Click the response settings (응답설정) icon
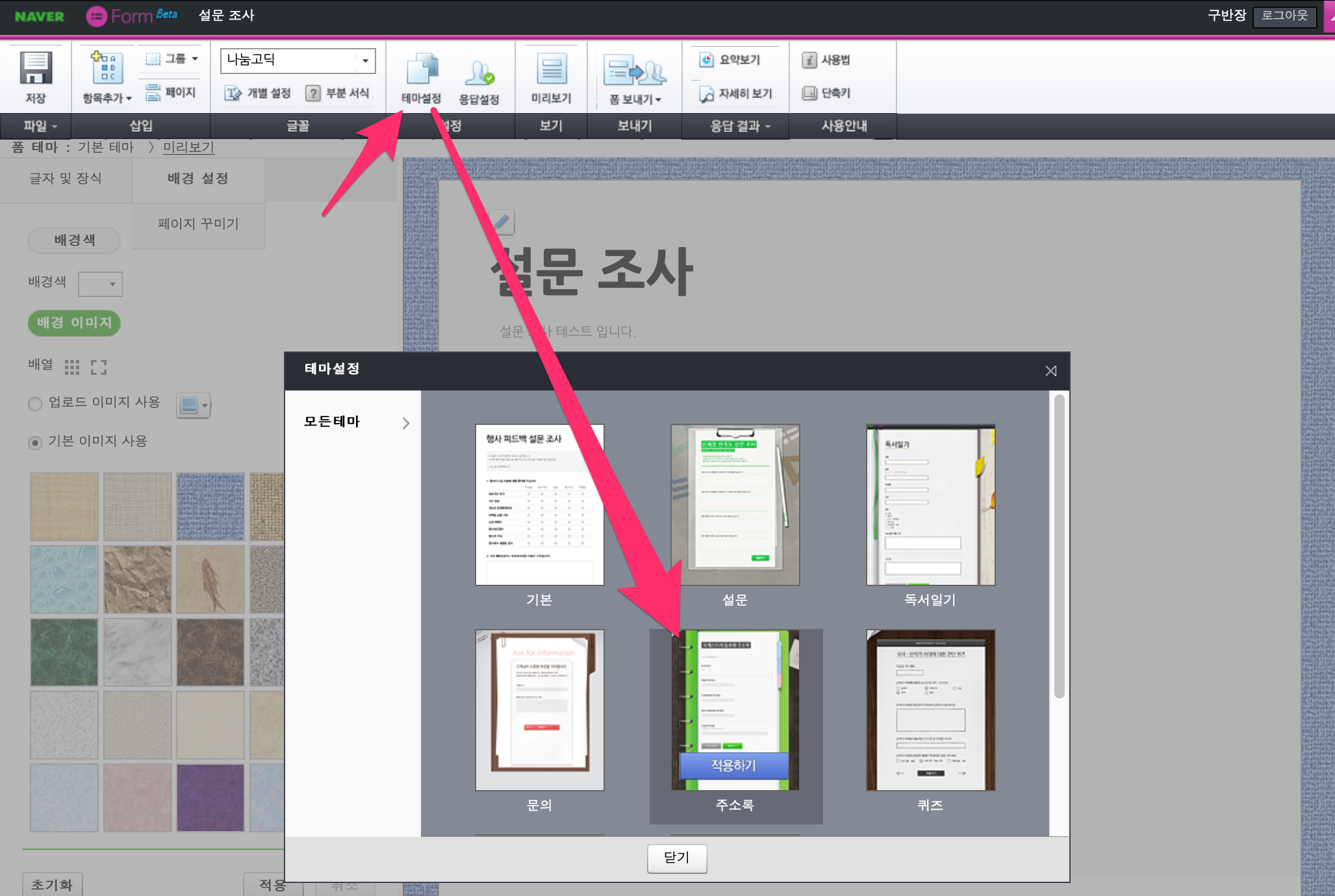The width and height of the screenshot is (1335, 896). [479, 73]
